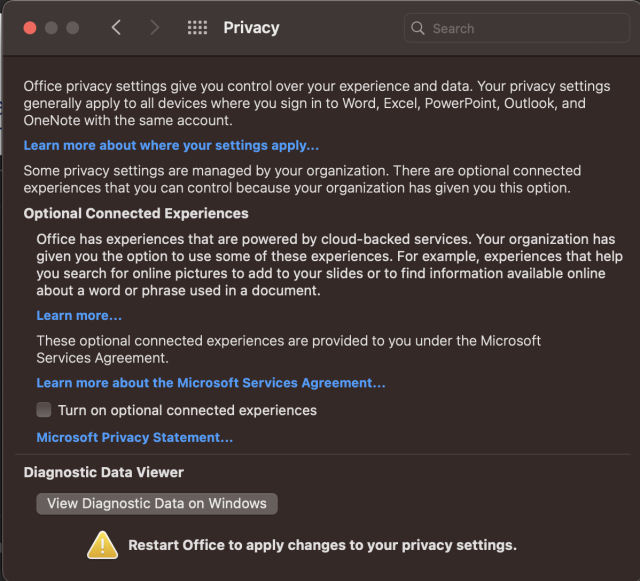Click the Restart Office notice text

click(322, 545)
